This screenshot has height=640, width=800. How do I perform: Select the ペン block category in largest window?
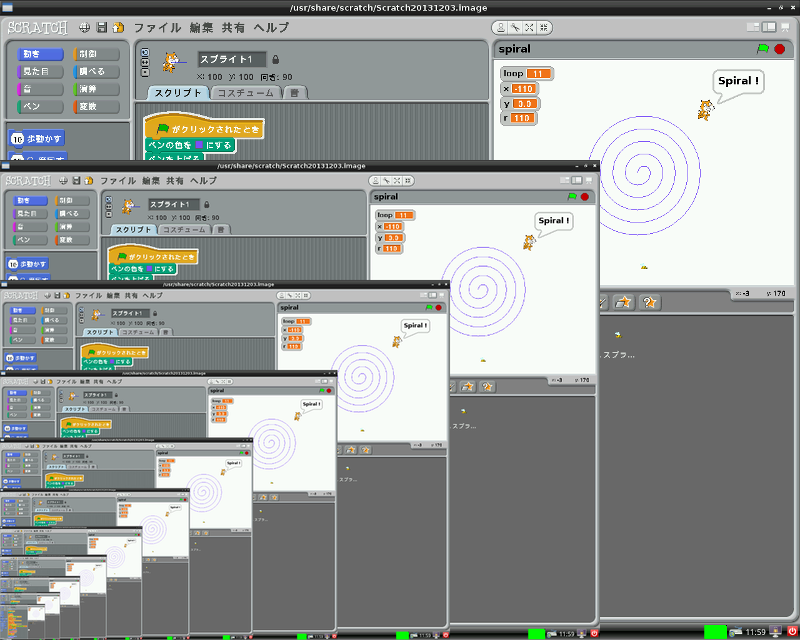(x=40, y=106)
